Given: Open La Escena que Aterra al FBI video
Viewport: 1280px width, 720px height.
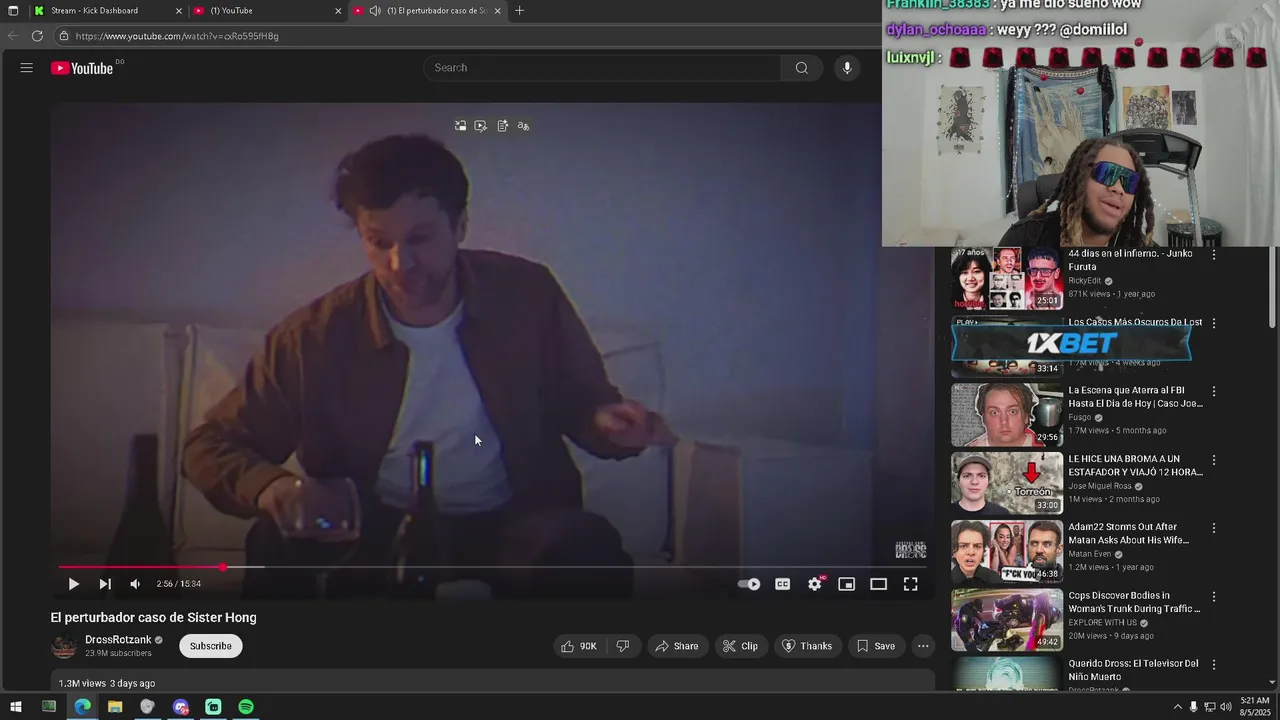Looking at the screenshot, I should [x=1007, y=415].
